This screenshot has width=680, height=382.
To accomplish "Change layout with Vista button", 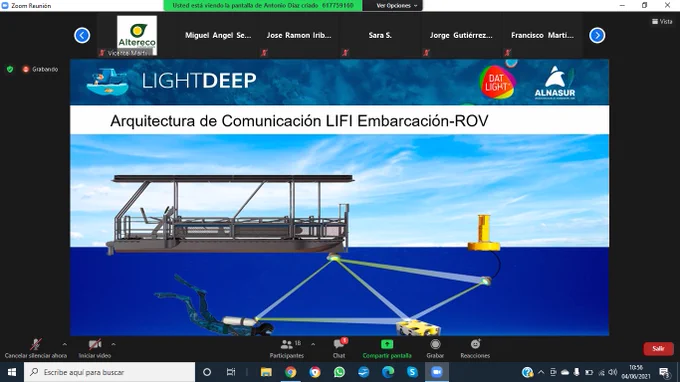I will (662, 21).
